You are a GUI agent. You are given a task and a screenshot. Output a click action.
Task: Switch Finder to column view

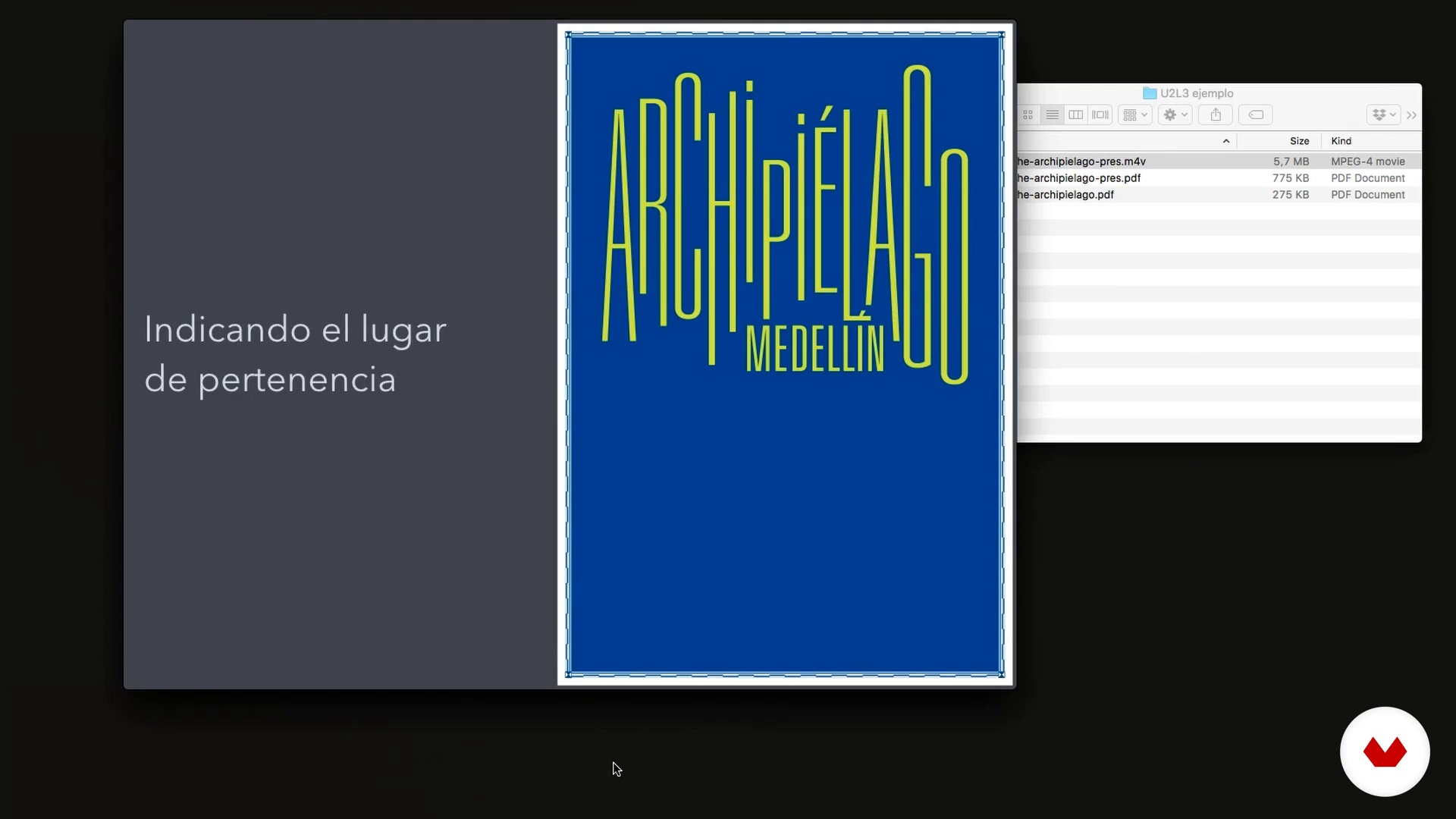(1075, 115)
